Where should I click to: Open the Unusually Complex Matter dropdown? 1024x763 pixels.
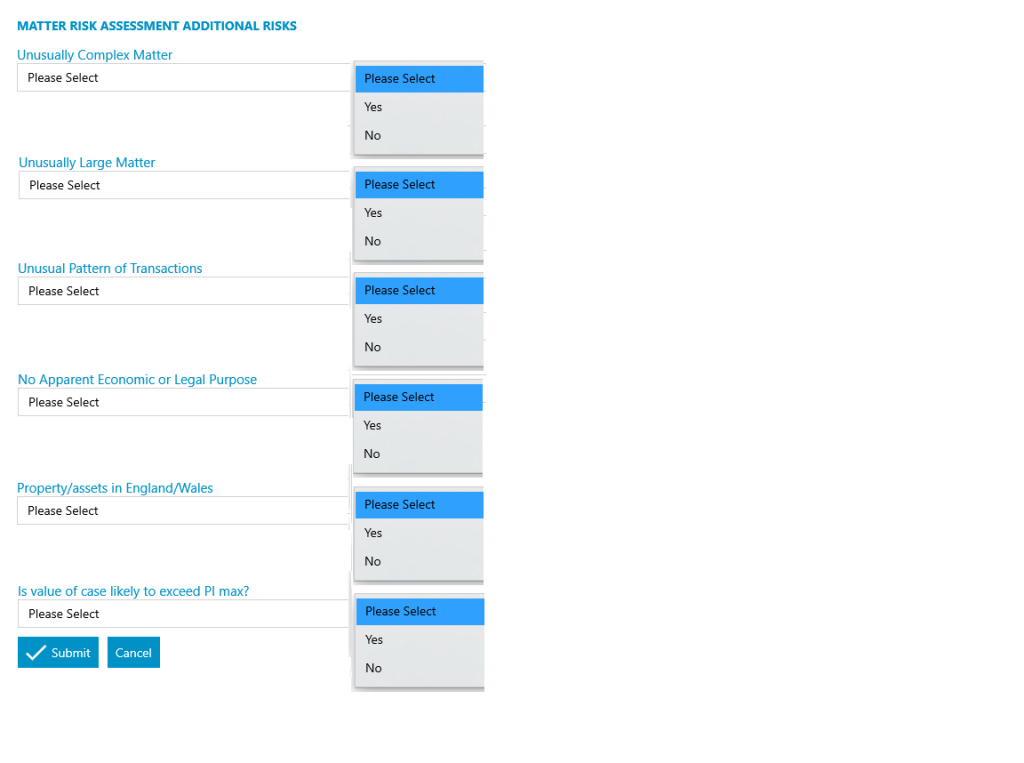[x=183, y=78]
